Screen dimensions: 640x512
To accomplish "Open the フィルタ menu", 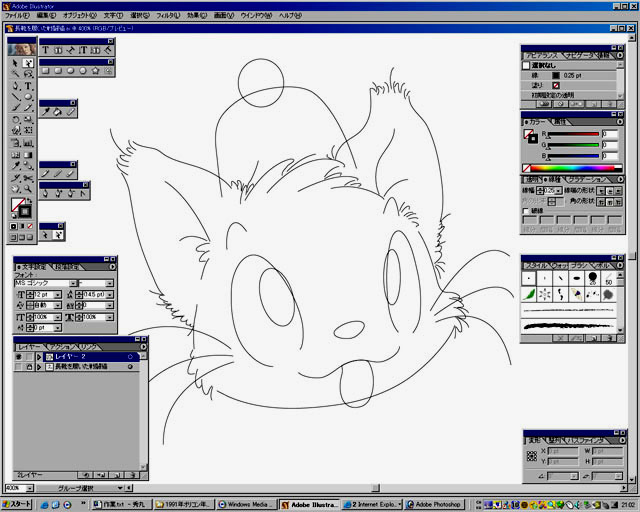I will (x=168, y=16).
